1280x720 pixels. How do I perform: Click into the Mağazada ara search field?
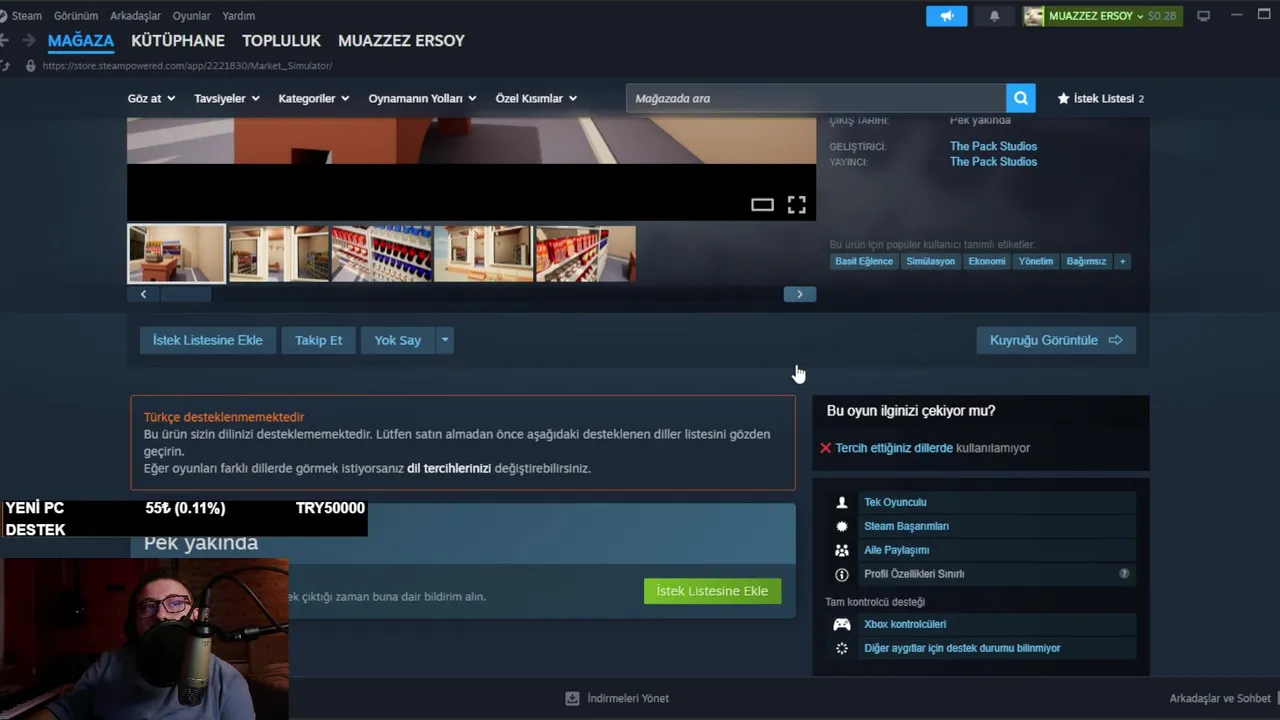[816, 98]
